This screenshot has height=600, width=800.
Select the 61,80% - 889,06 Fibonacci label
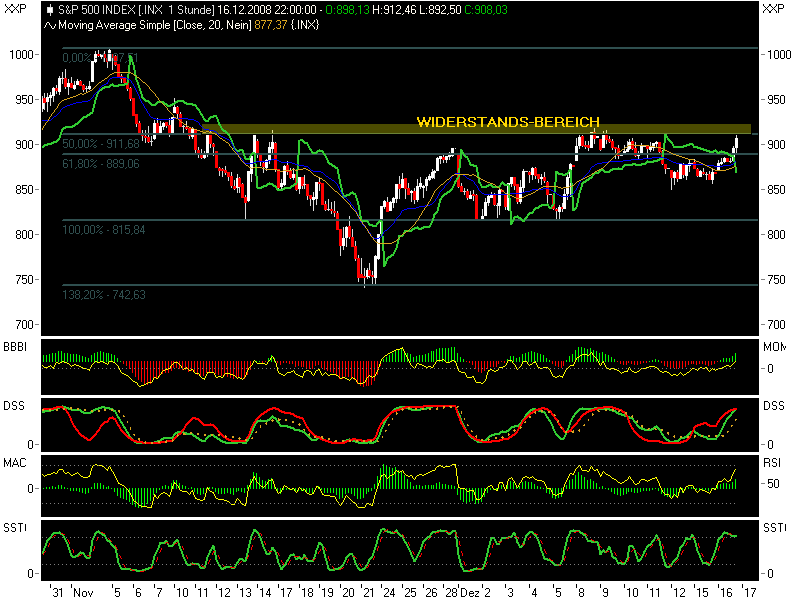[101, 164]
